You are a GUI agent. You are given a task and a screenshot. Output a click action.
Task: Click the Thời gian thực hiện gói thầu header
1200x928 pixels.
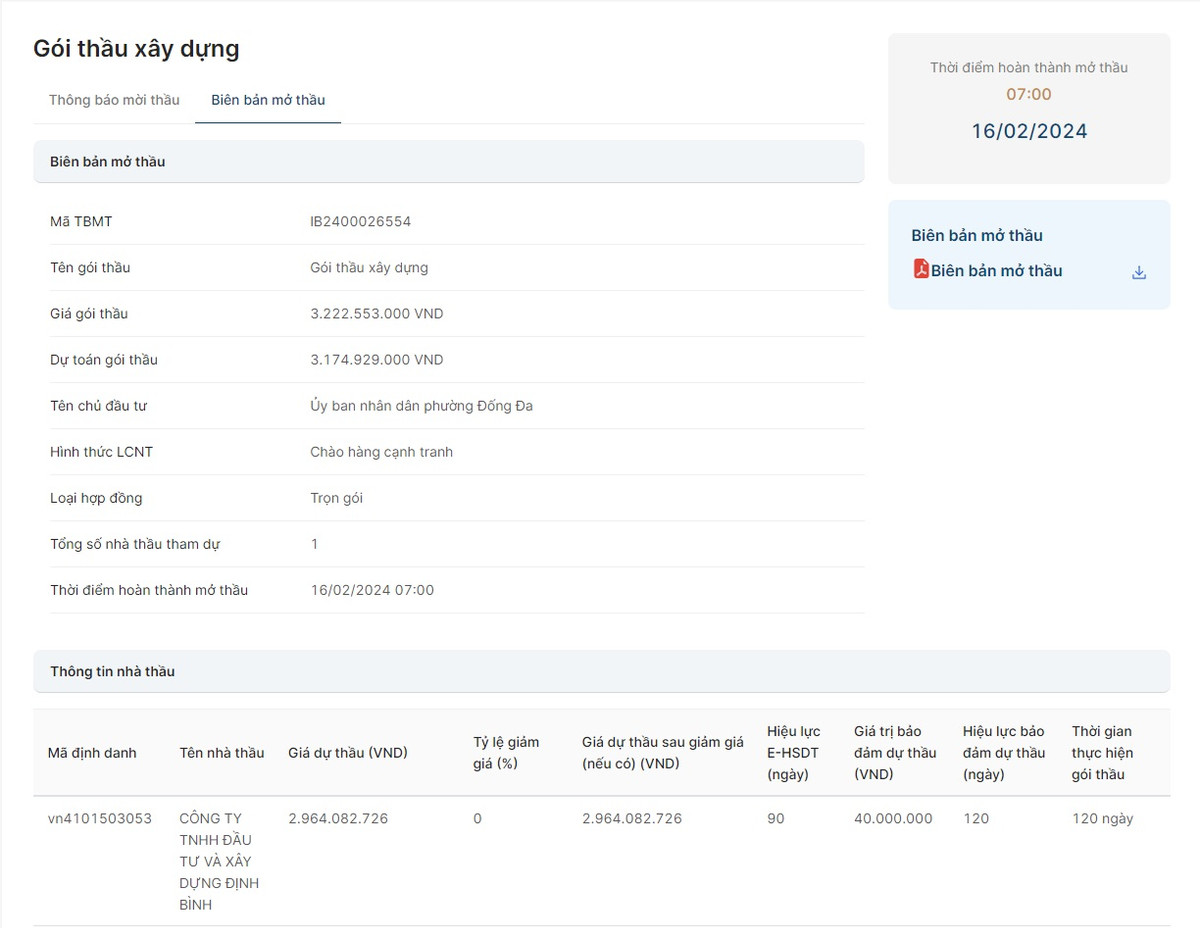point(1102,753)
